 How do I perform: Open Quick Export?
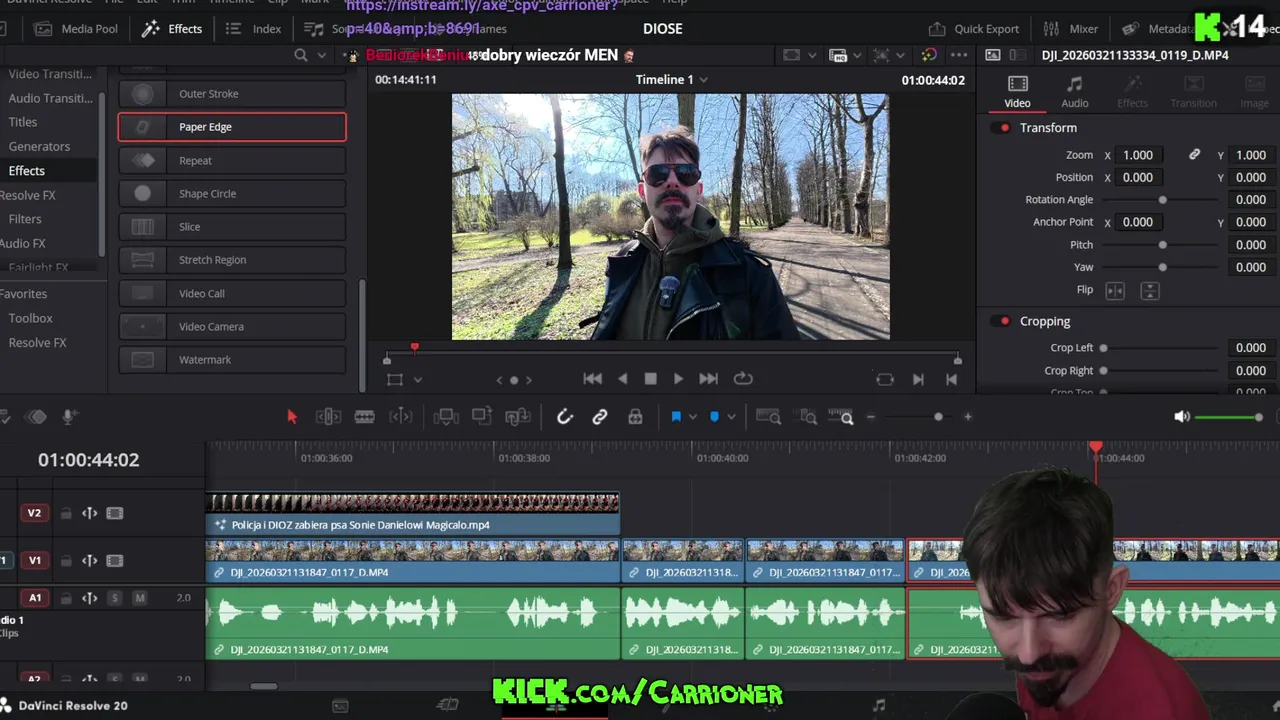[x=974, y=29]
